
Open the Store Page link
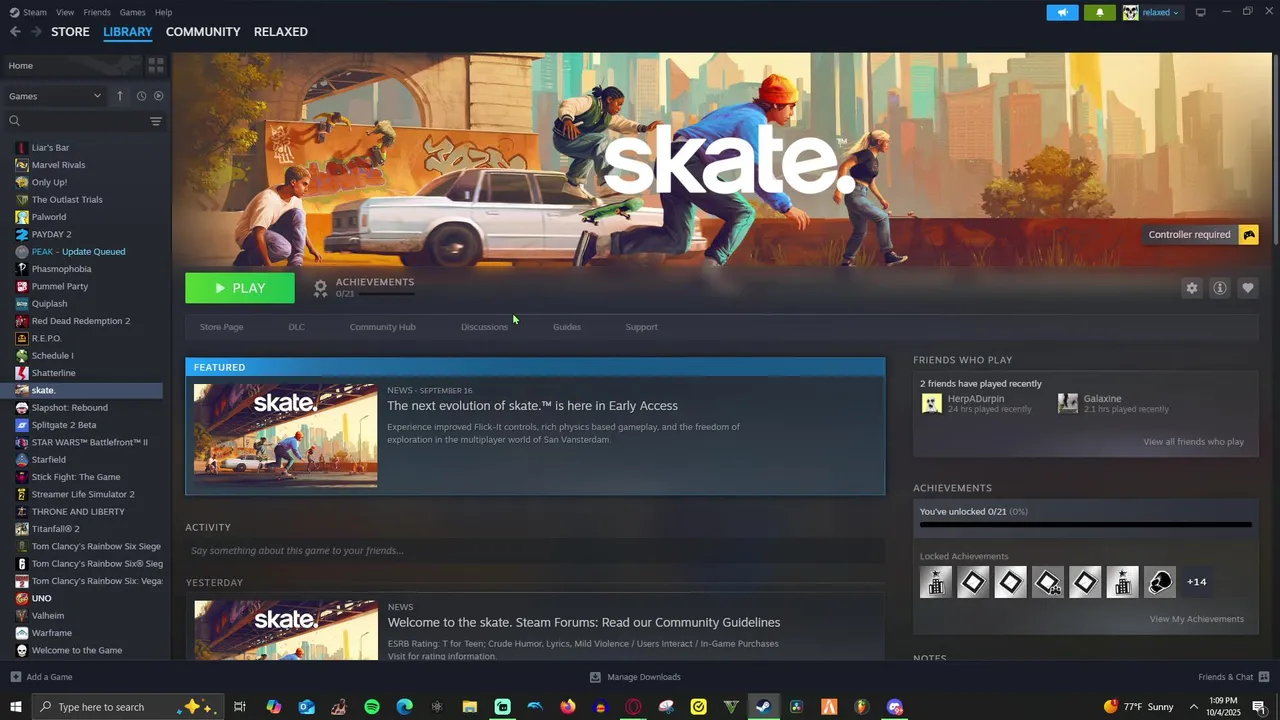pyautogui.click(x=221, y=327)
